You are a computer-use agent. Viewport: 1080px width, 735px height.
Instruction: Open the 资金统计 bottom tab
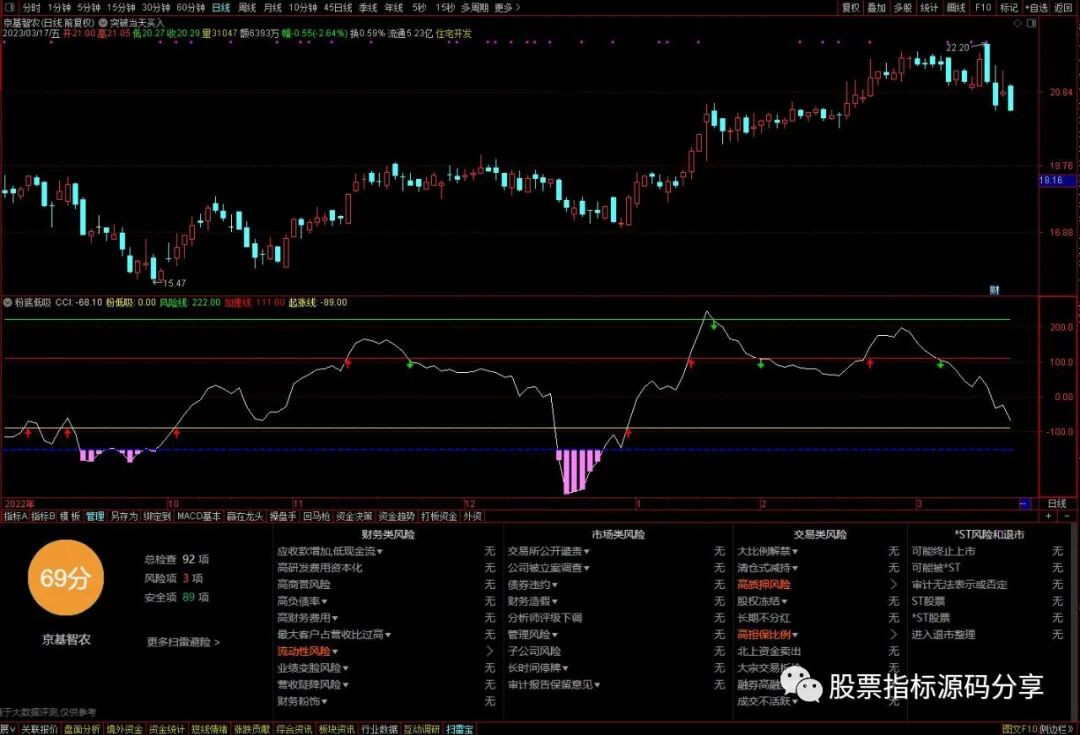coord(167,729)
